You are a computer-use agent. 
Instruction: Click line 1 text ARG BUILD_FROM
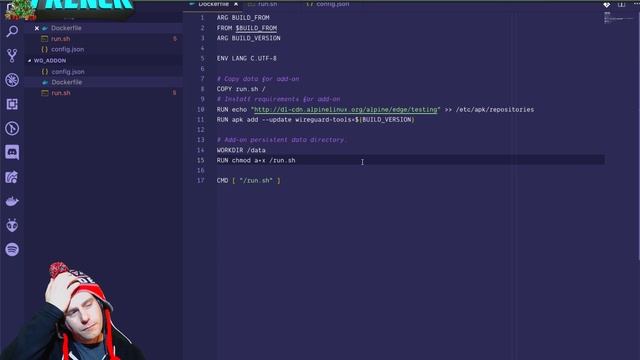pos(243,18)
